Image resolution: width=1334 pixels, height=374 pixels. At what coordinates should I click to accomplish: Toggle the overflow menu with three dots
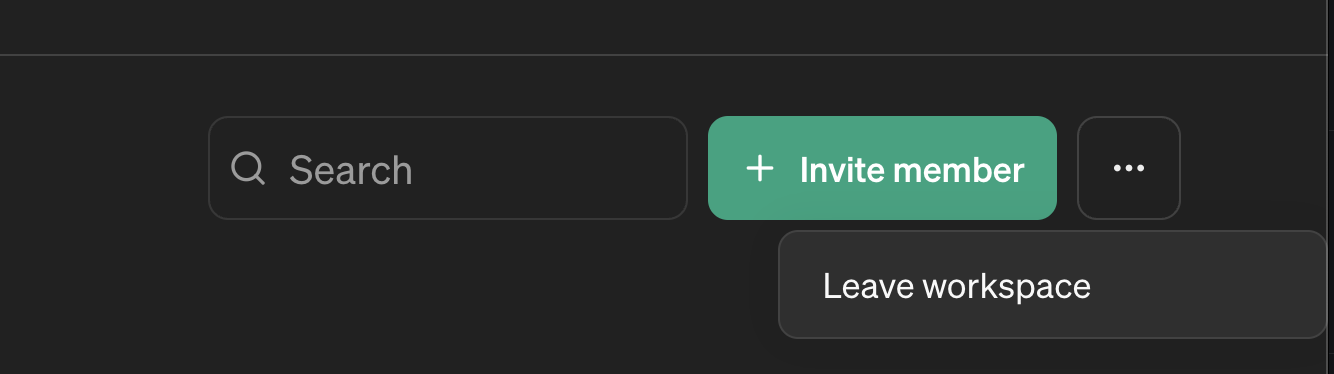pyautogui.click(x=1129, y=168)
